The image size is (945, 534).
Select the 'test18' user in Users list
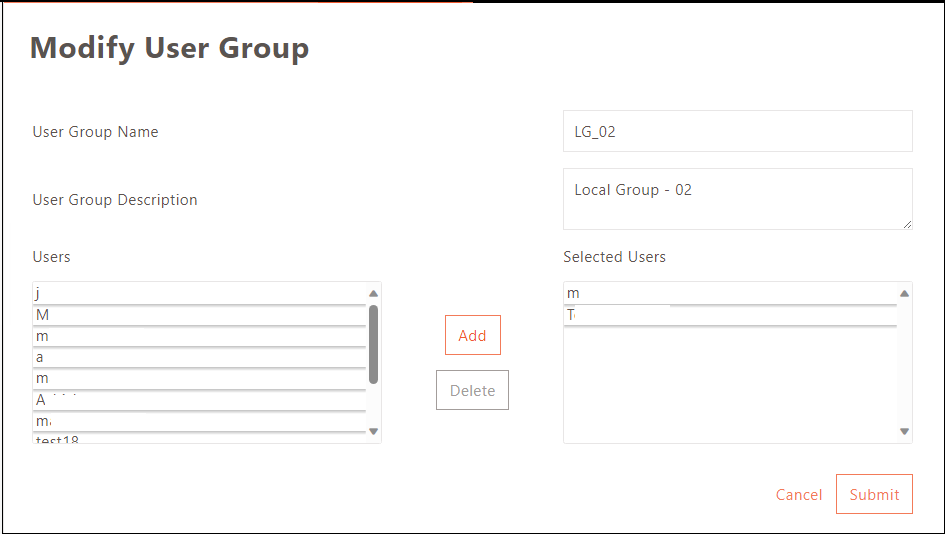pos(200,438)
